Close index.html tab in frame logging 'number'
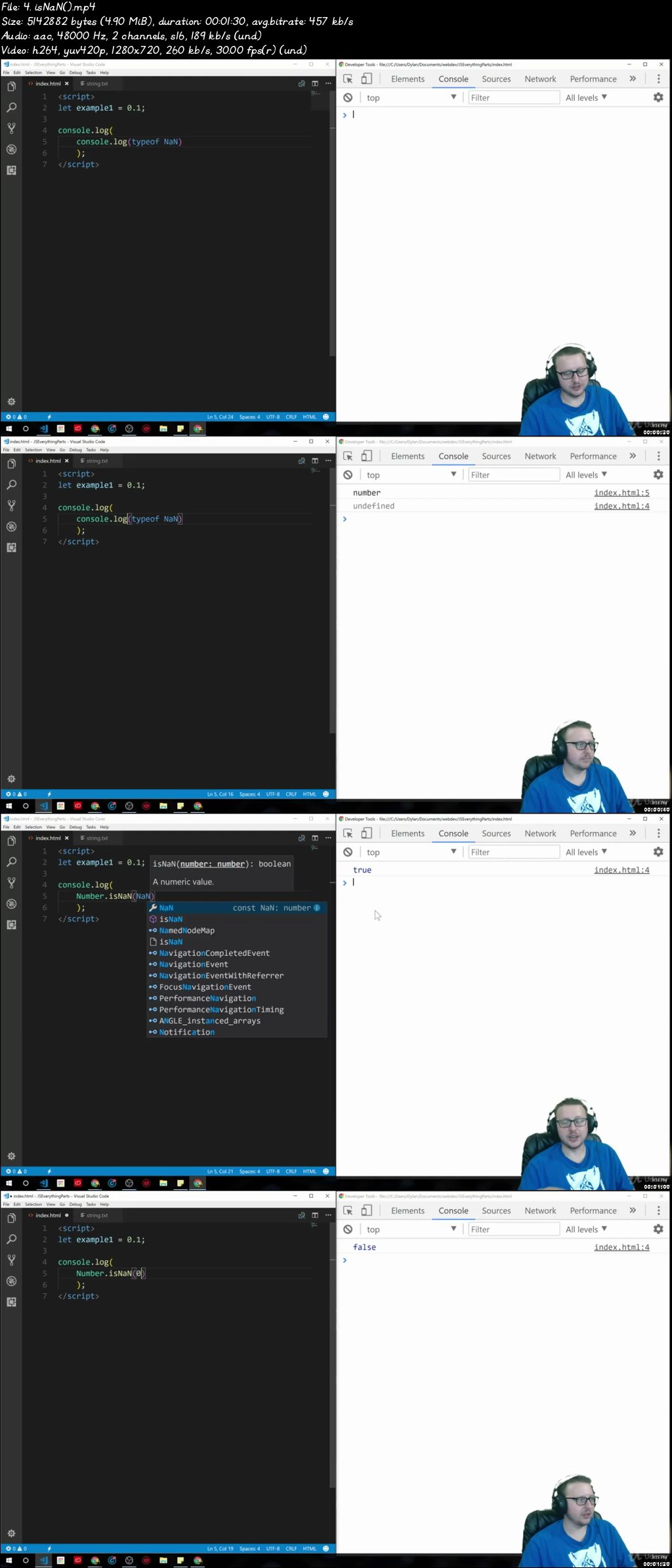Viewport: 672px width, 1568px height. pyautogui.click(x=66, y=461)
